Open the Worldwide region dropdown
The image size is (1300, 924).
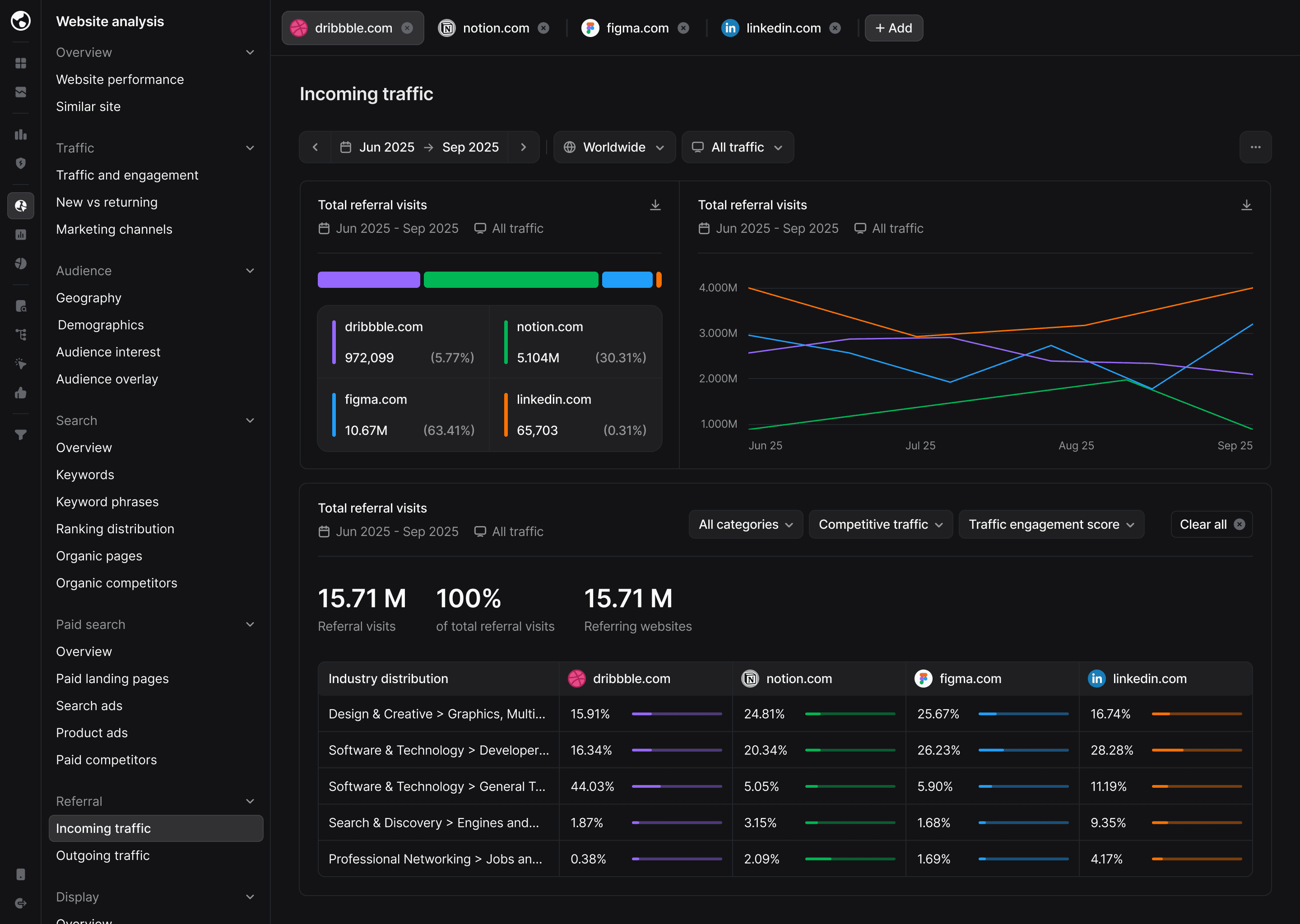[614, 148]
